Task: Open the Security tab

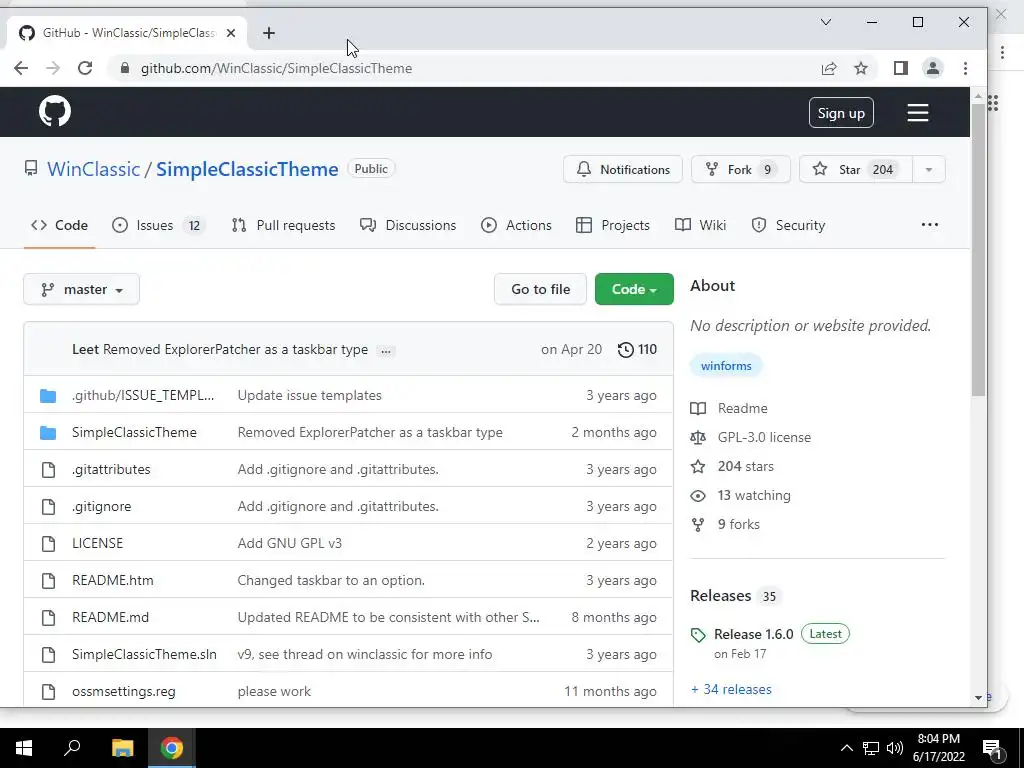Action: [788, 225]
